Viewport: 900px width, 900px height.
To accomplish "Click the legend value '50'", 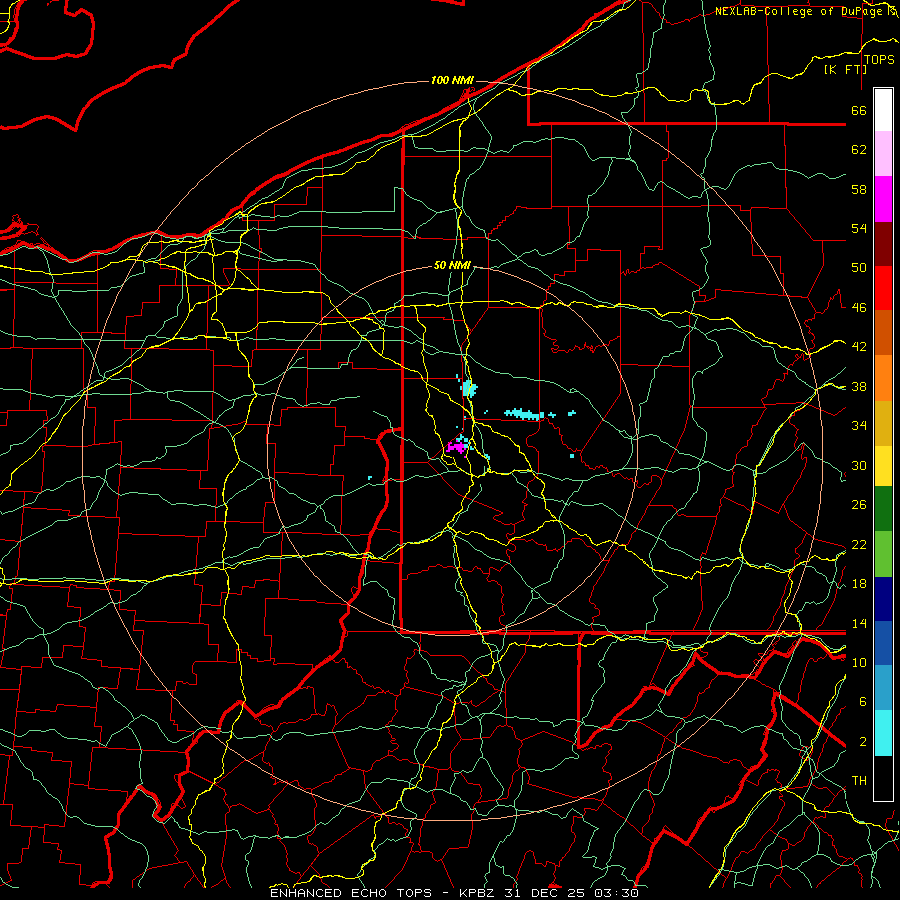I will coord(859,268).
